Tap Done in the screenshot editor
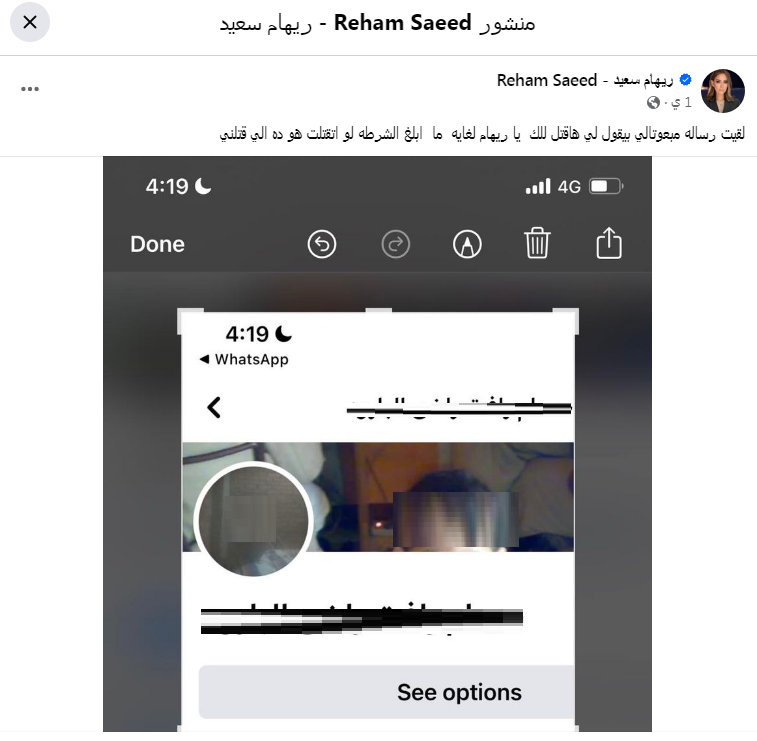The image size is (757, 741). tap(157, 244)
